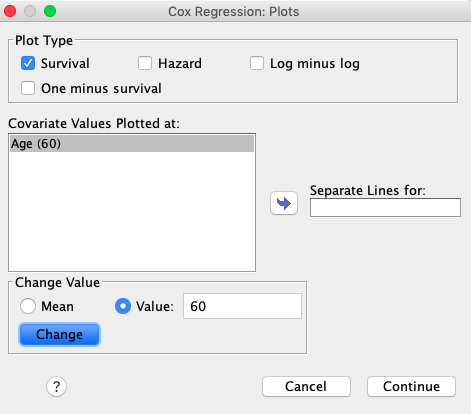Click the Cox Regression: Plots title bar
Image resolution: width=471 pixels, height=414 pixels.
[234, 11]
